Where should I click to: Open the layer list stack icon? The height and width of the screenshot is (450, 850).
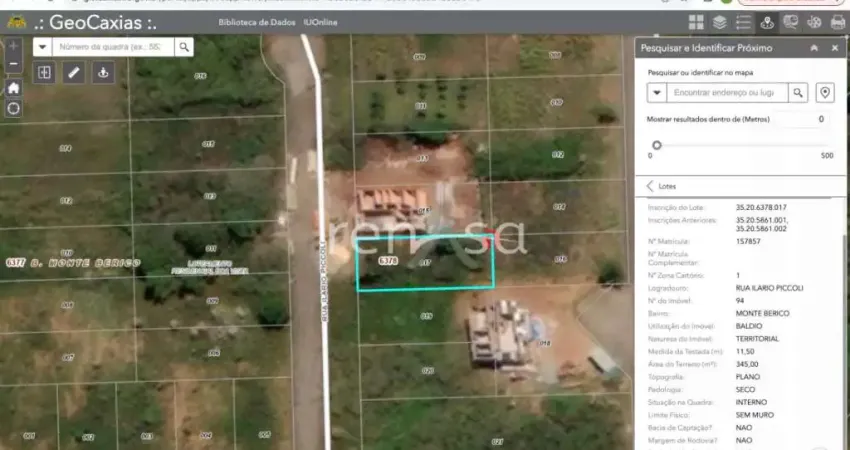coord(720,22)
